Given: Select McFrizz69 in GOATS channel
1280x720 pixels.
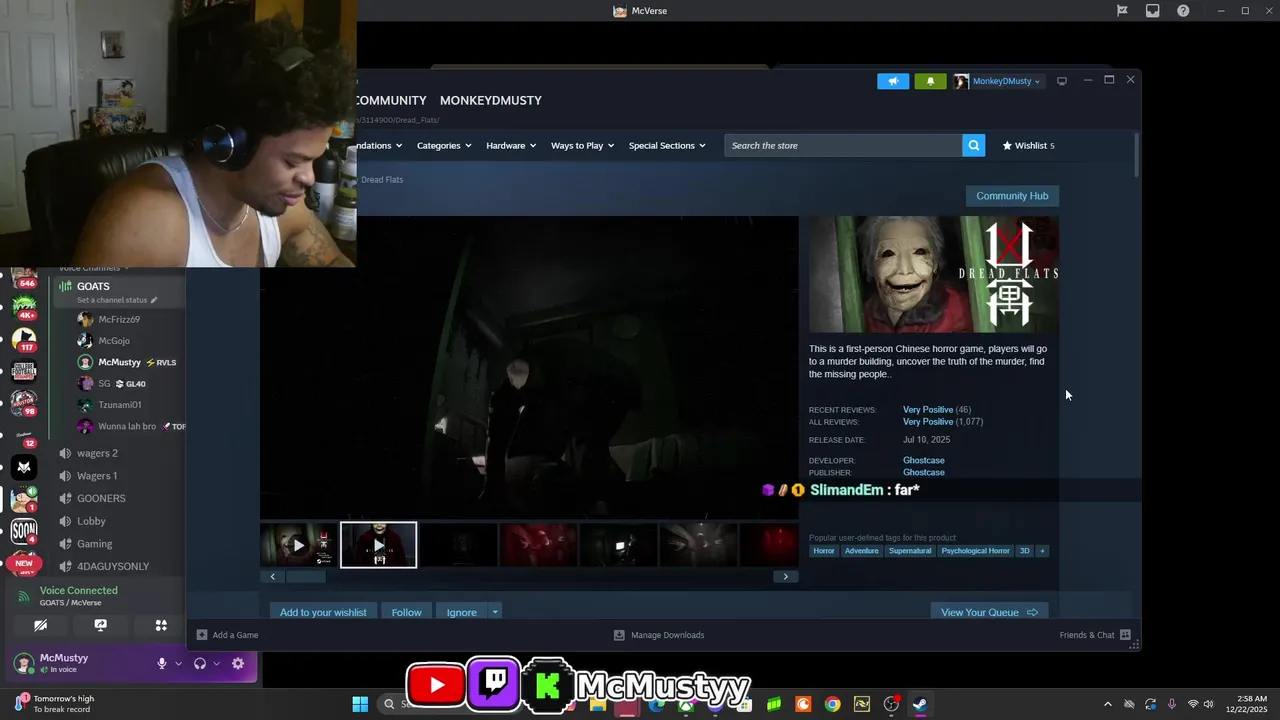Looking at the screenshot, I should tap(118, 320).
